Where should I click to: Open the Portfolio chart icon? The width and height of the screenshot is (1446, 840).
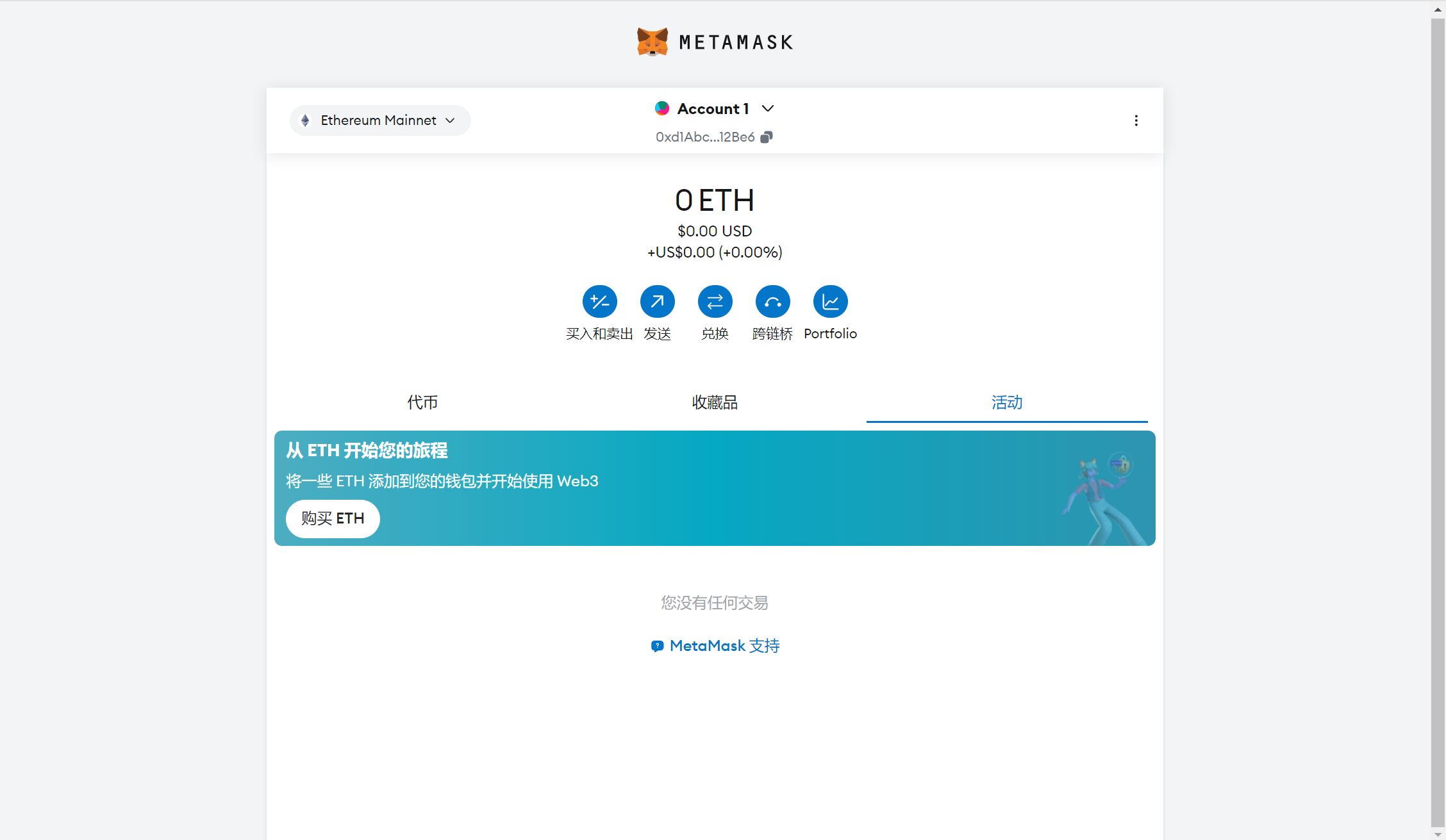pos(831,302)
